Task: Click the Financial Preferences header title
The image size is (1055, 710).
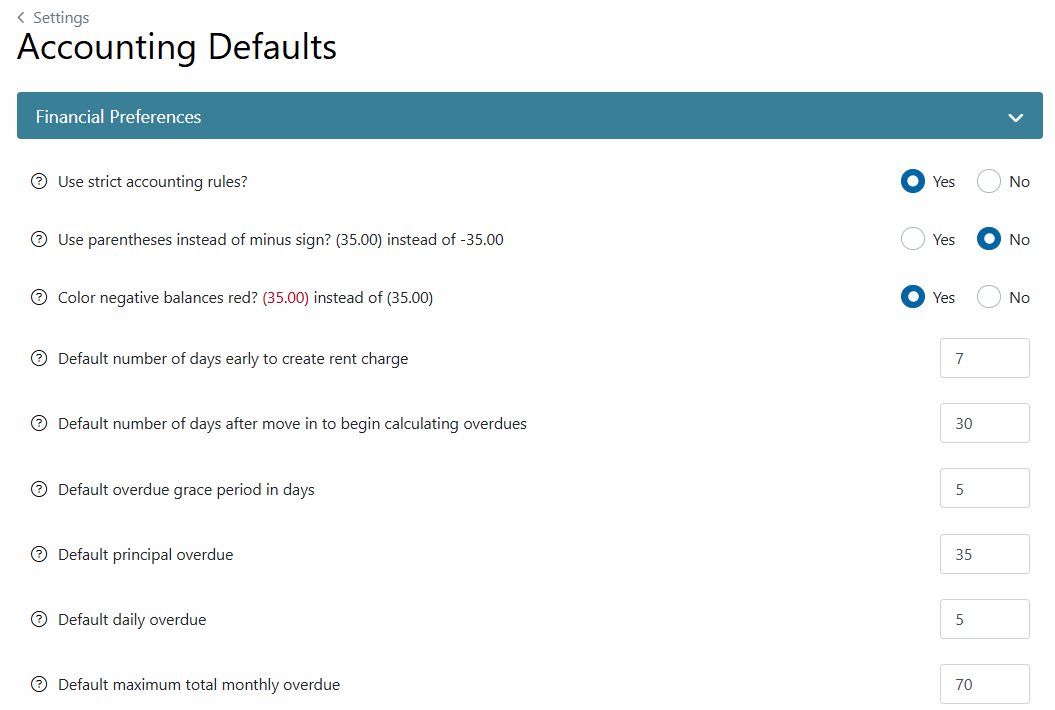Action: (118, 117)
